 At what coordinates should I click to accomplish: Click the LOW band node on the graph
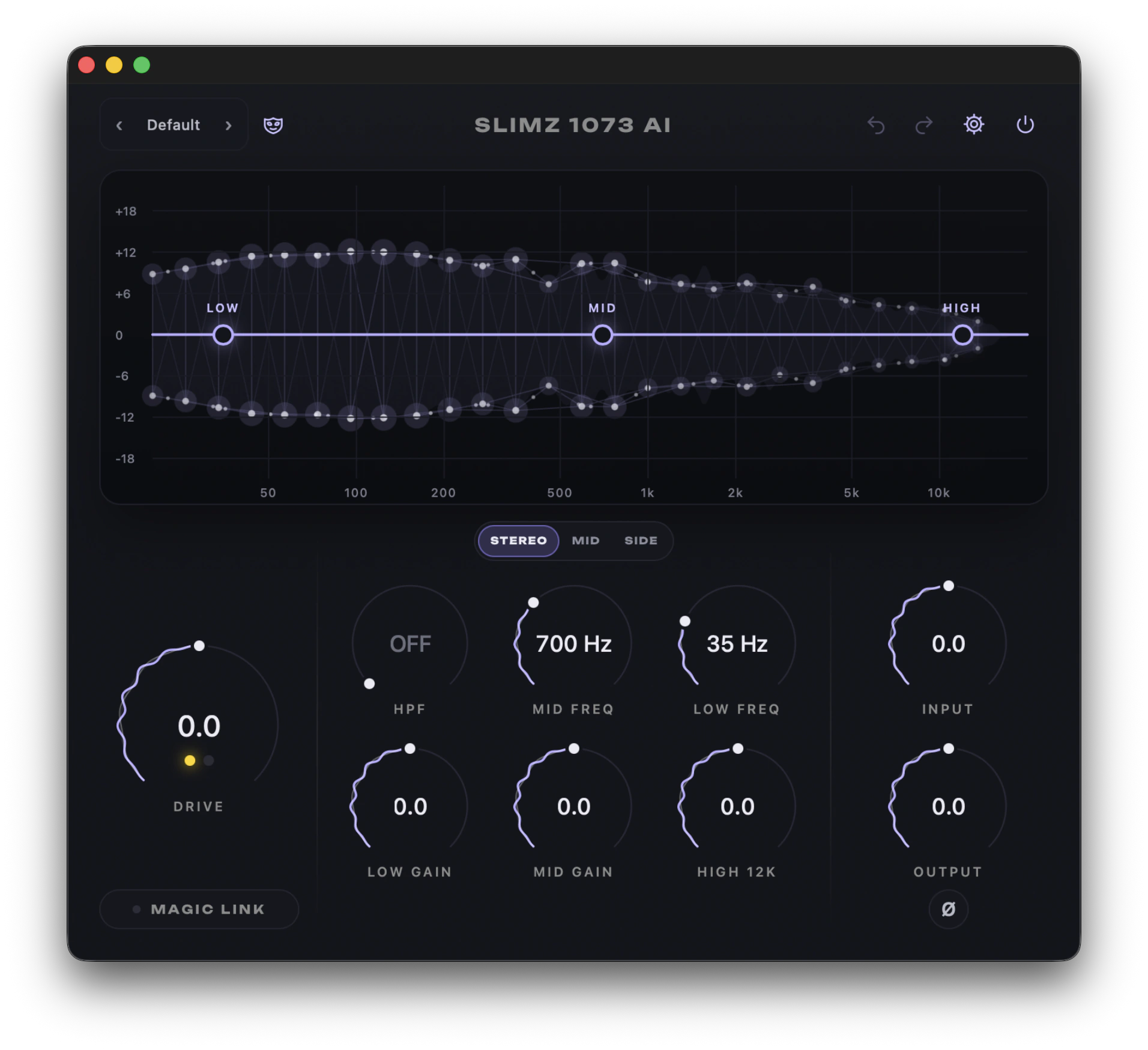[223, 335]
